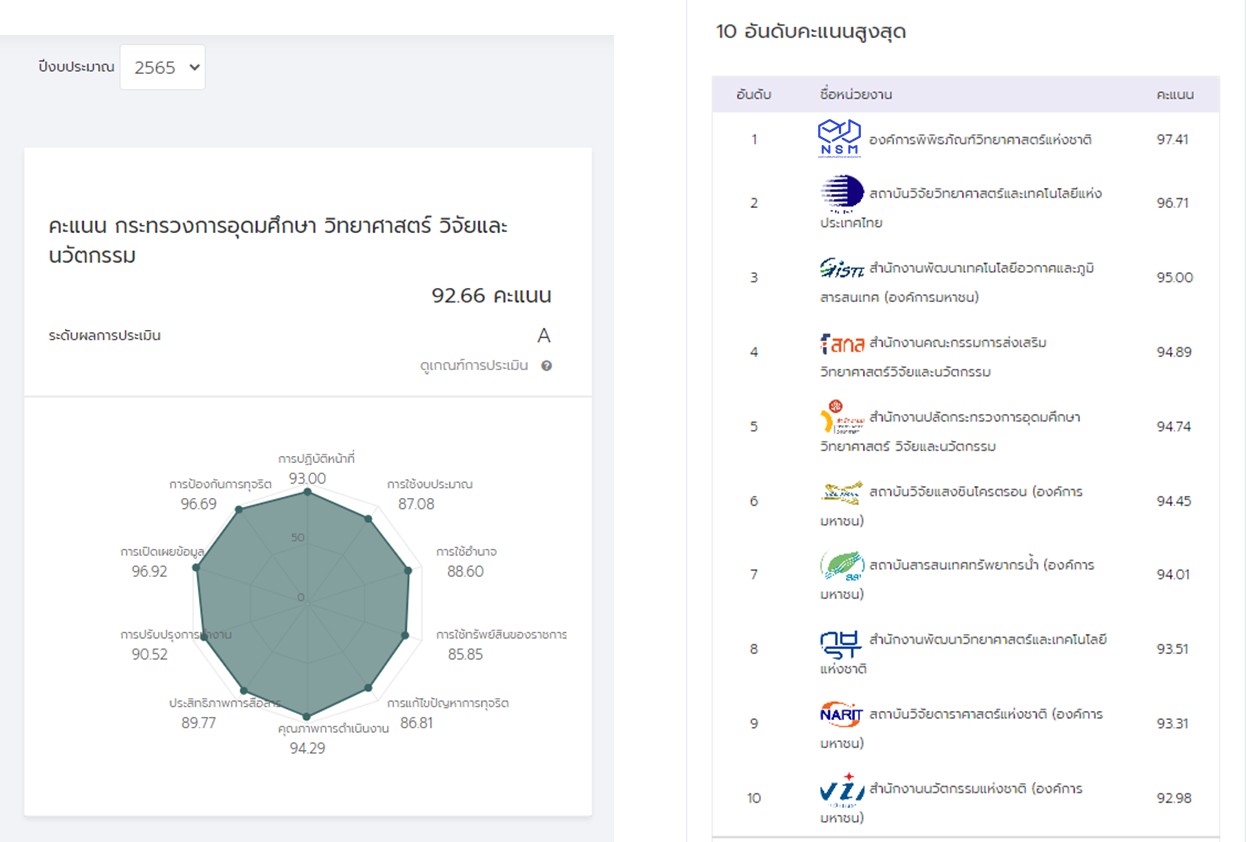Open องค์การพิพิธภัณฑ์วิทยาศาสตร์แห่งชาติ organization name
This screenshot has width=1246, height=842.
tap(980, 140)
